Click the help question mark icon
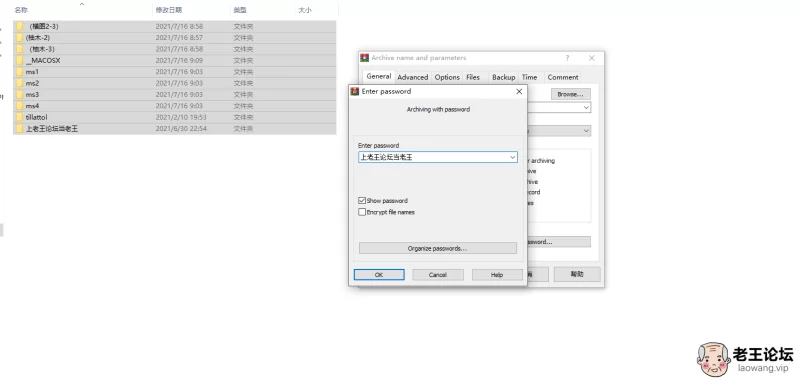Image resolution: width=800 pixels, height=388 pixels. coord(567,58)
